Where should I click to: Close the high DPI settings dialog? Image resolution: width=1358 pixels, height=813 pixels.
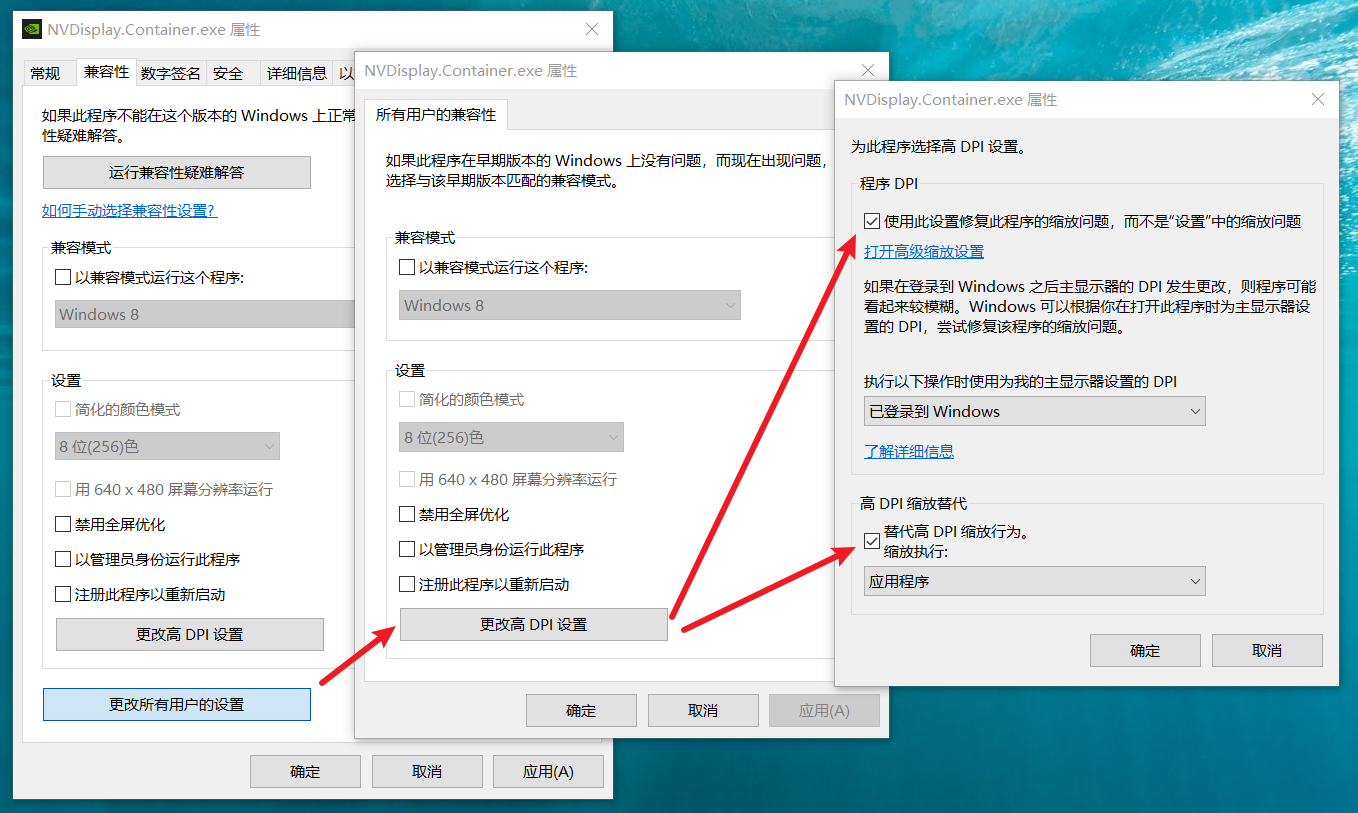[1318, 99]
